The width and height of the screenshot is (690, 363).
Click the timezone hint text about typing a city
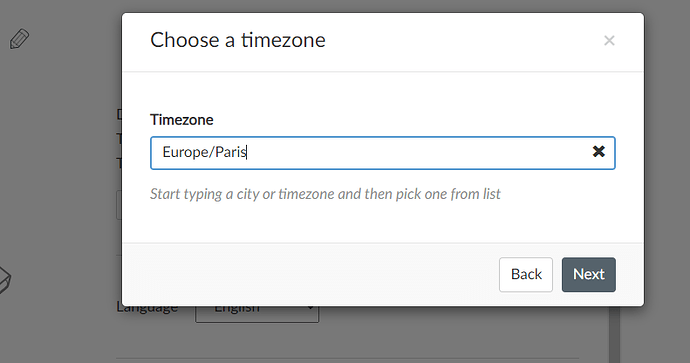(325, 194)
